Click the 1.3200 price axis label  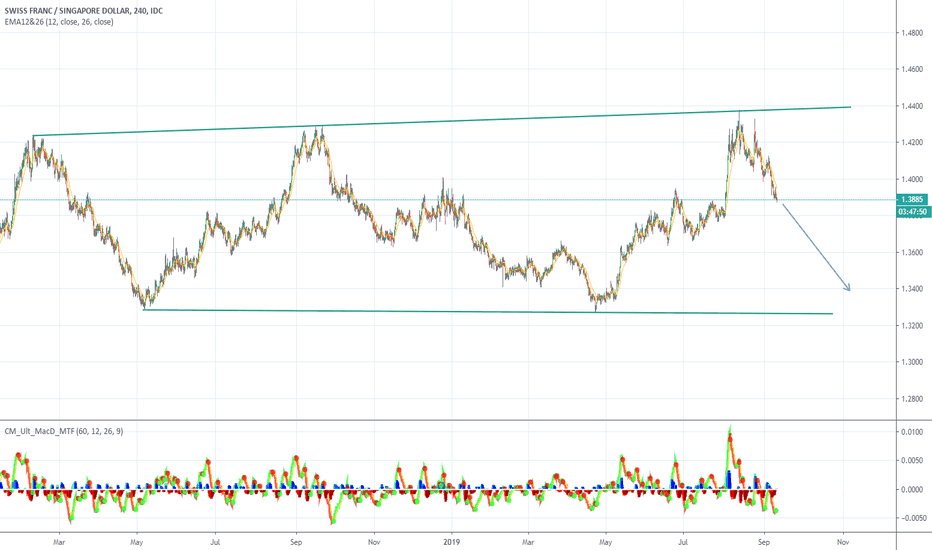pyautogui.click(x=912, y=326)
